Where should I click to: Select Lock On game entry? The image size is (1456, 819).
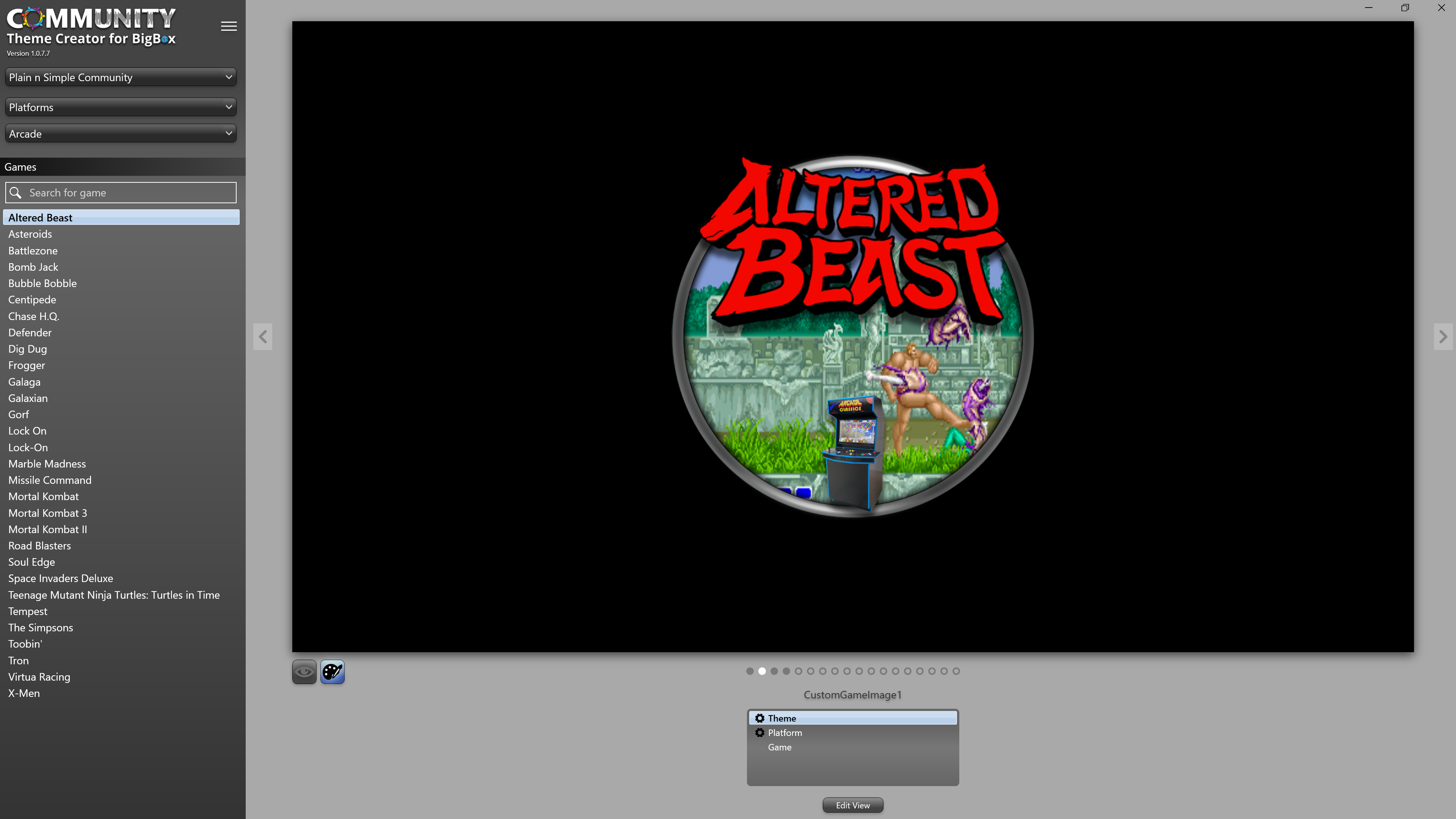tap(121, 431)
